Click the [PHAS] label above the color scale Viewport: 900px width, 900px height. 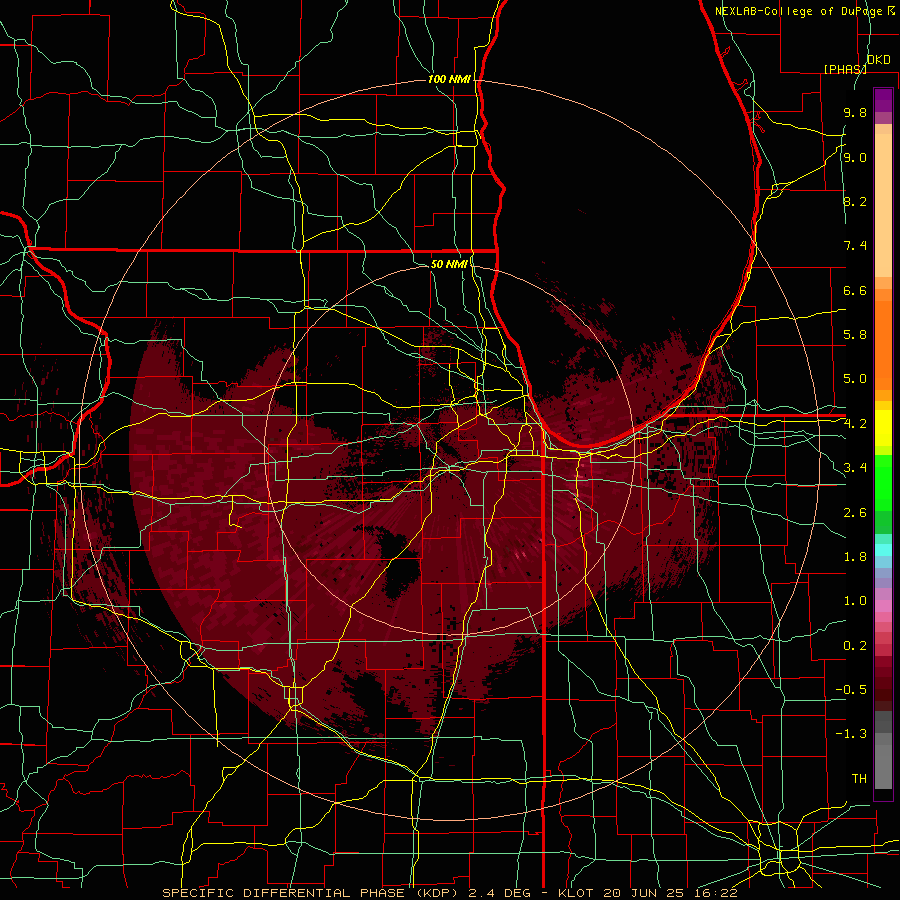tap(844, 69)
